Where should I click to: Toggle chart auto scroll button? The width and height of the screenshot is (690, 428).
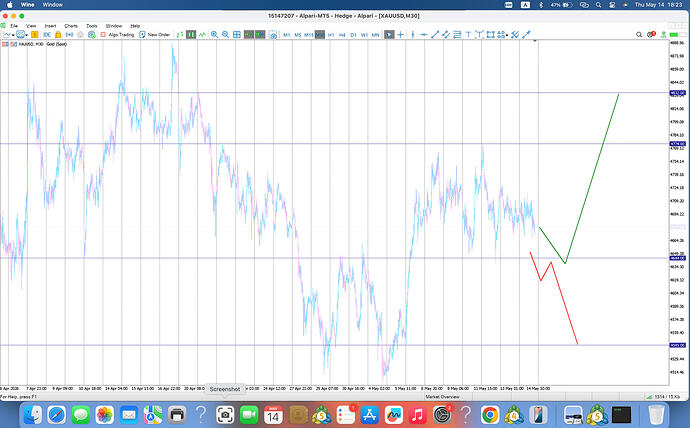[x=249, y=34]
